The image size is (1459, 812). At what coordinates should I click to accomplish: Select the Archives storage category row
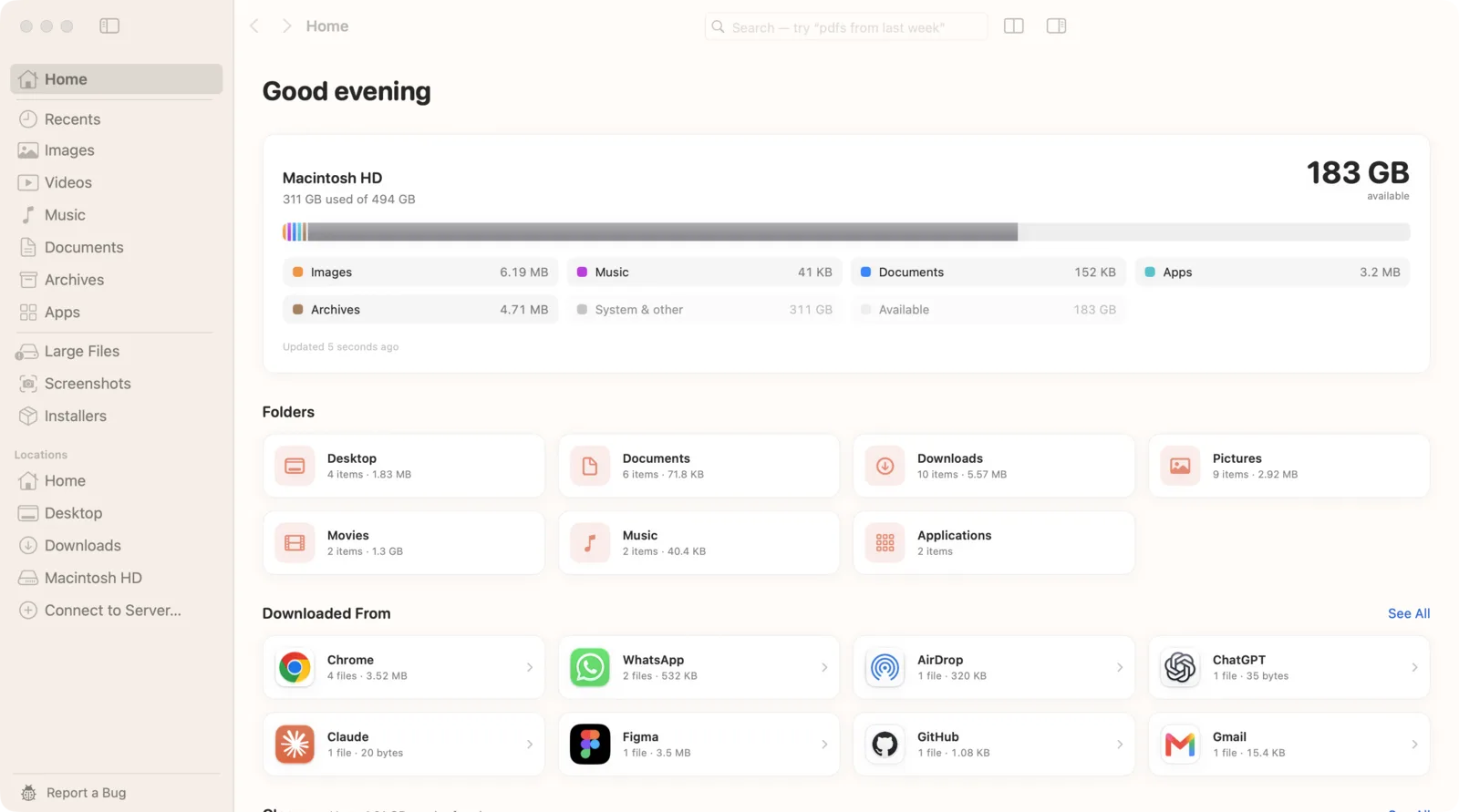click(420, 310)
